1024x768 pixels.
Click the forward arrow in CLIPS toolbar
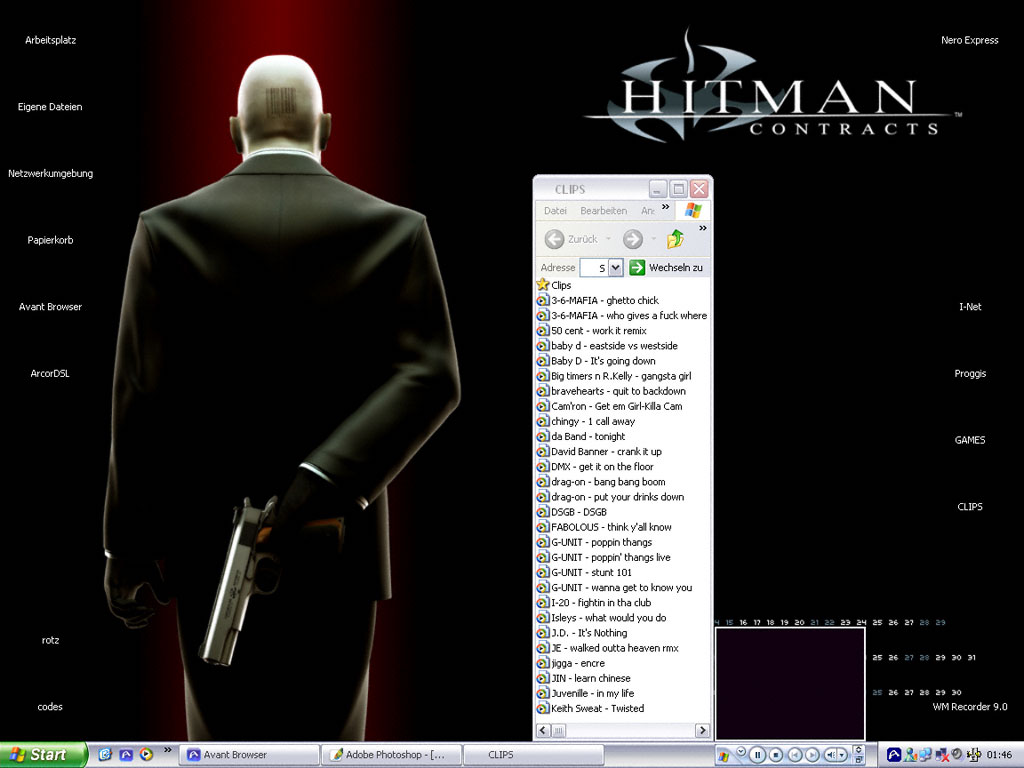(x=632, y=239)
